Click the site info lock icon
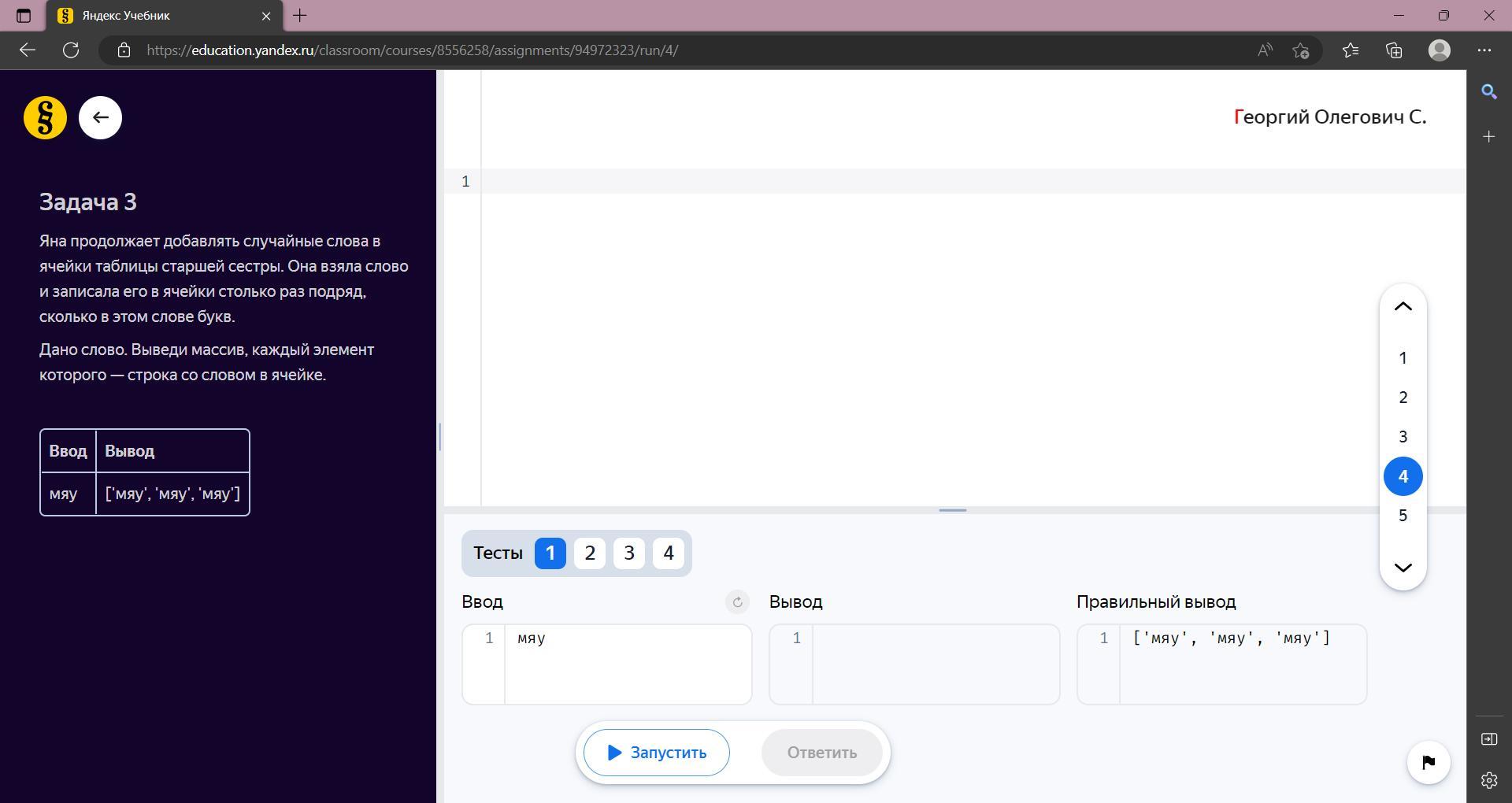 124,50
